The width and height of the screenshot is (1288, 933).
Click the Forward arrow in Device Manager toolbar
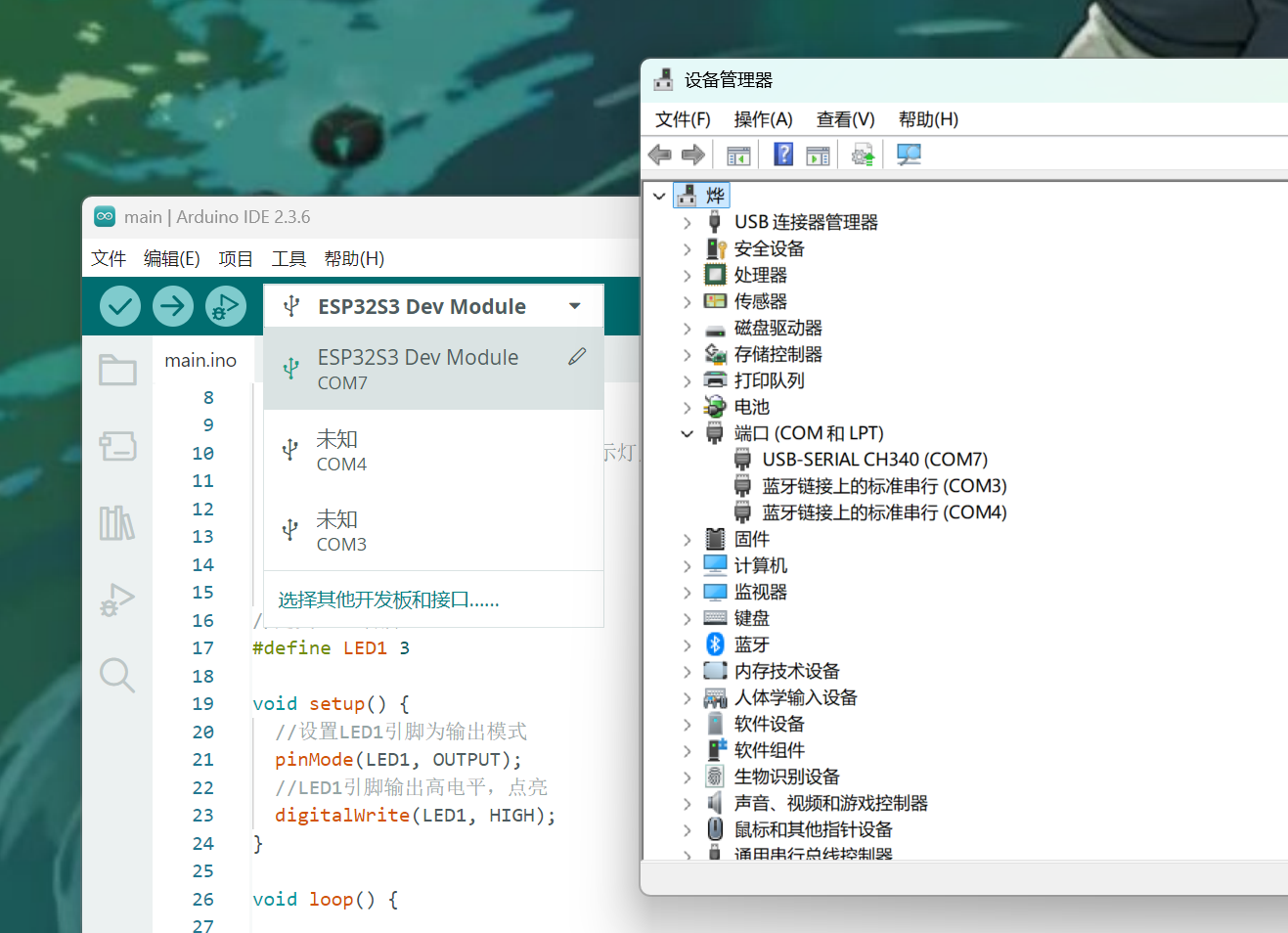coord(693,155)
